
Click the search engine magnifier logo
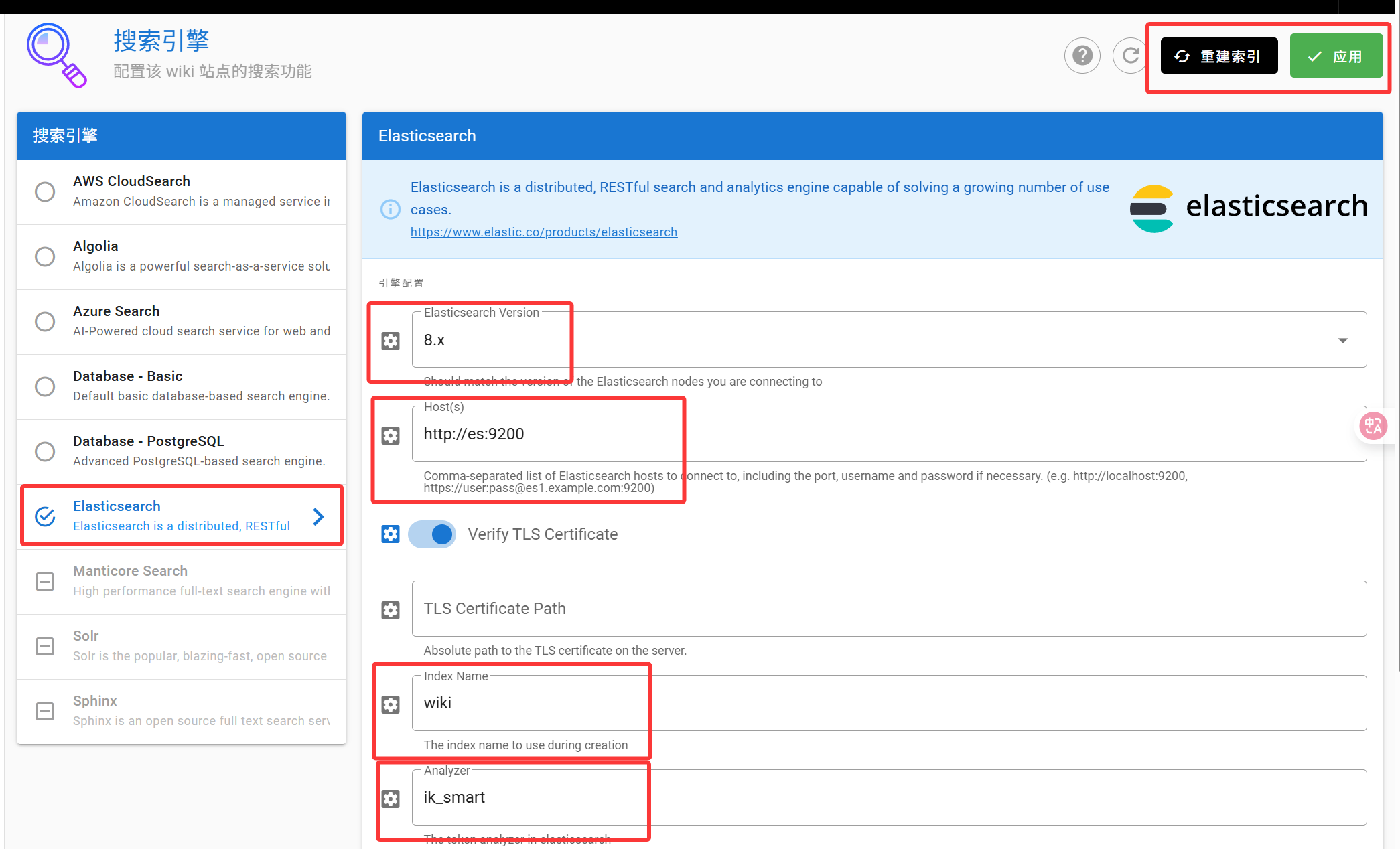(57, 56)
